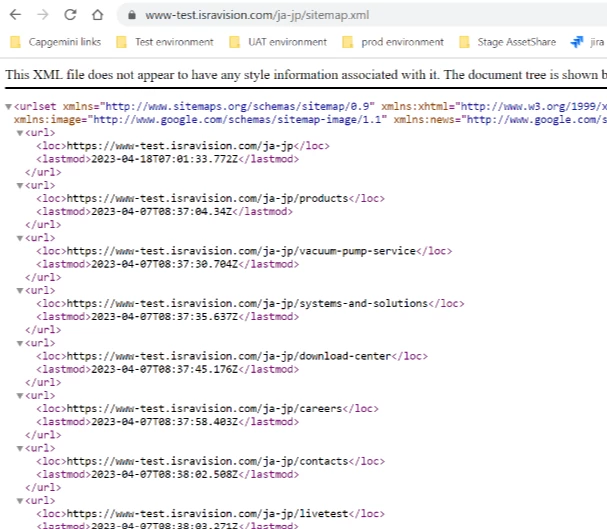Click the xmlns:image google sitemap-image attribute
Screen dimensions: 607x529
pyautogui.click(x=201, y=120)
